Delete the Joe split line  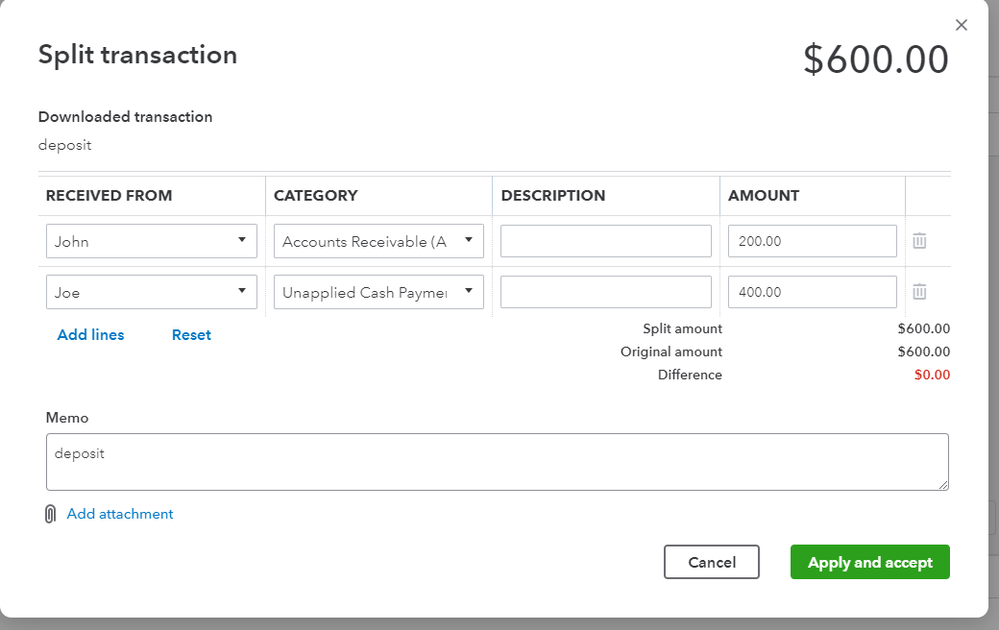tap(919, 292)
